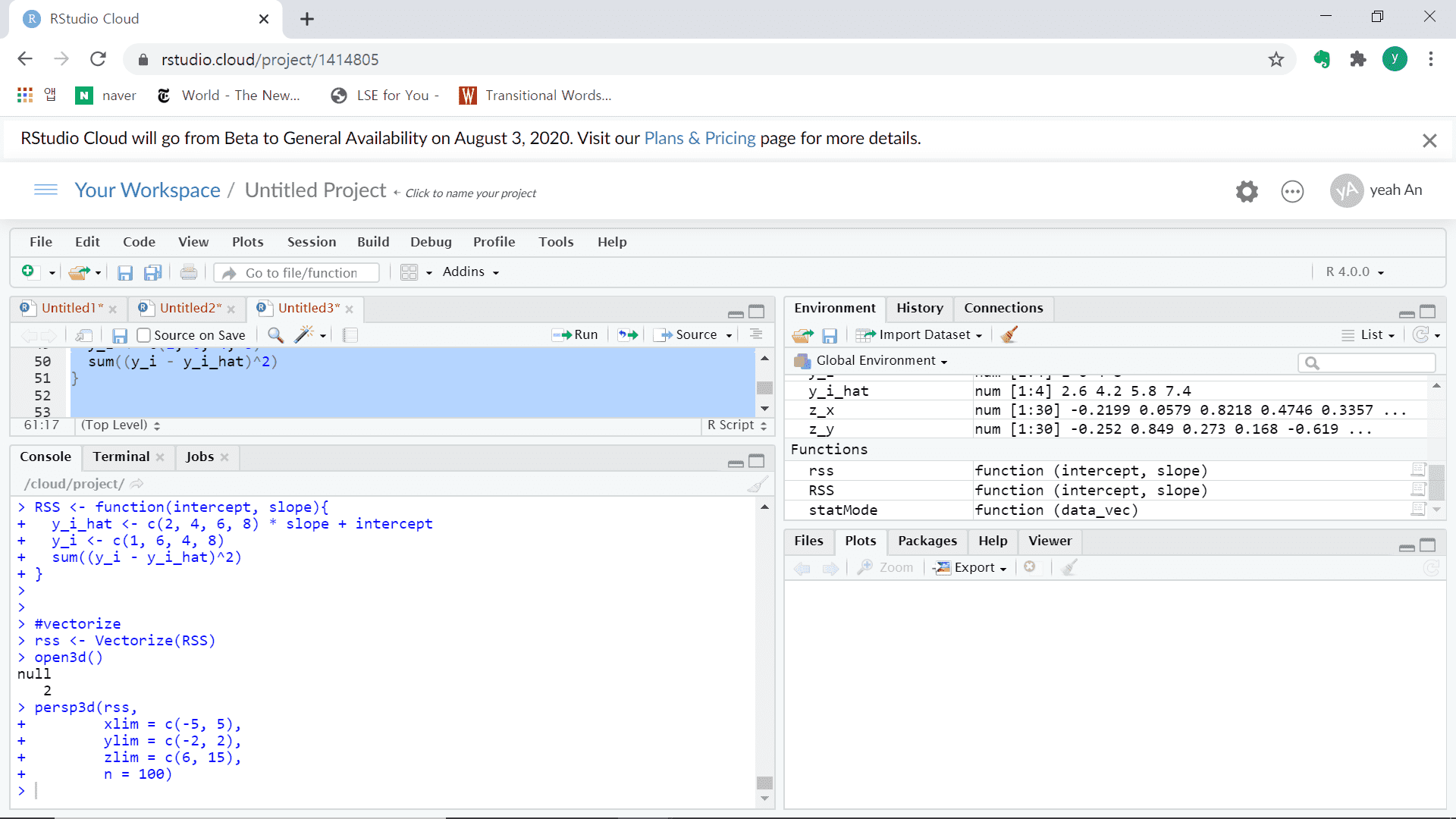Screen dimensions: 1456x819
Task: Clear environment objects with the broom icon
Action: coord(1009,334)
